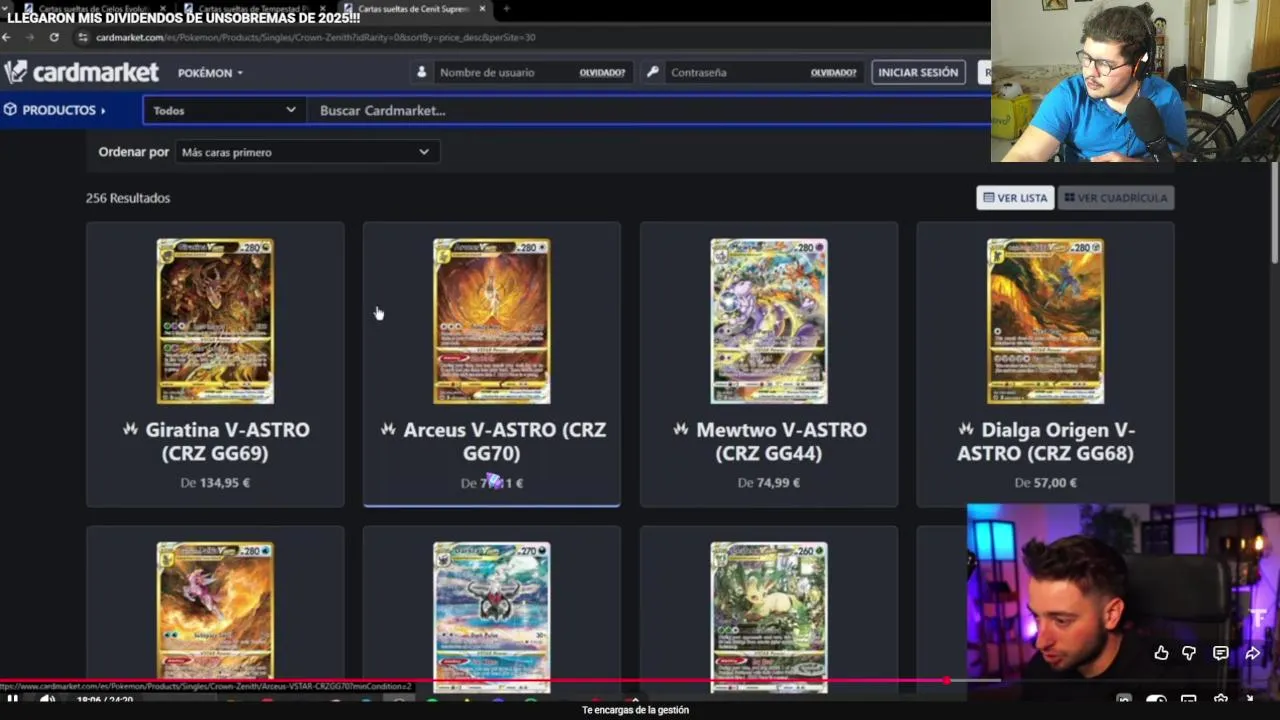
Task: Click OLVIDADO? next to username
Action: tap(602, 73)
